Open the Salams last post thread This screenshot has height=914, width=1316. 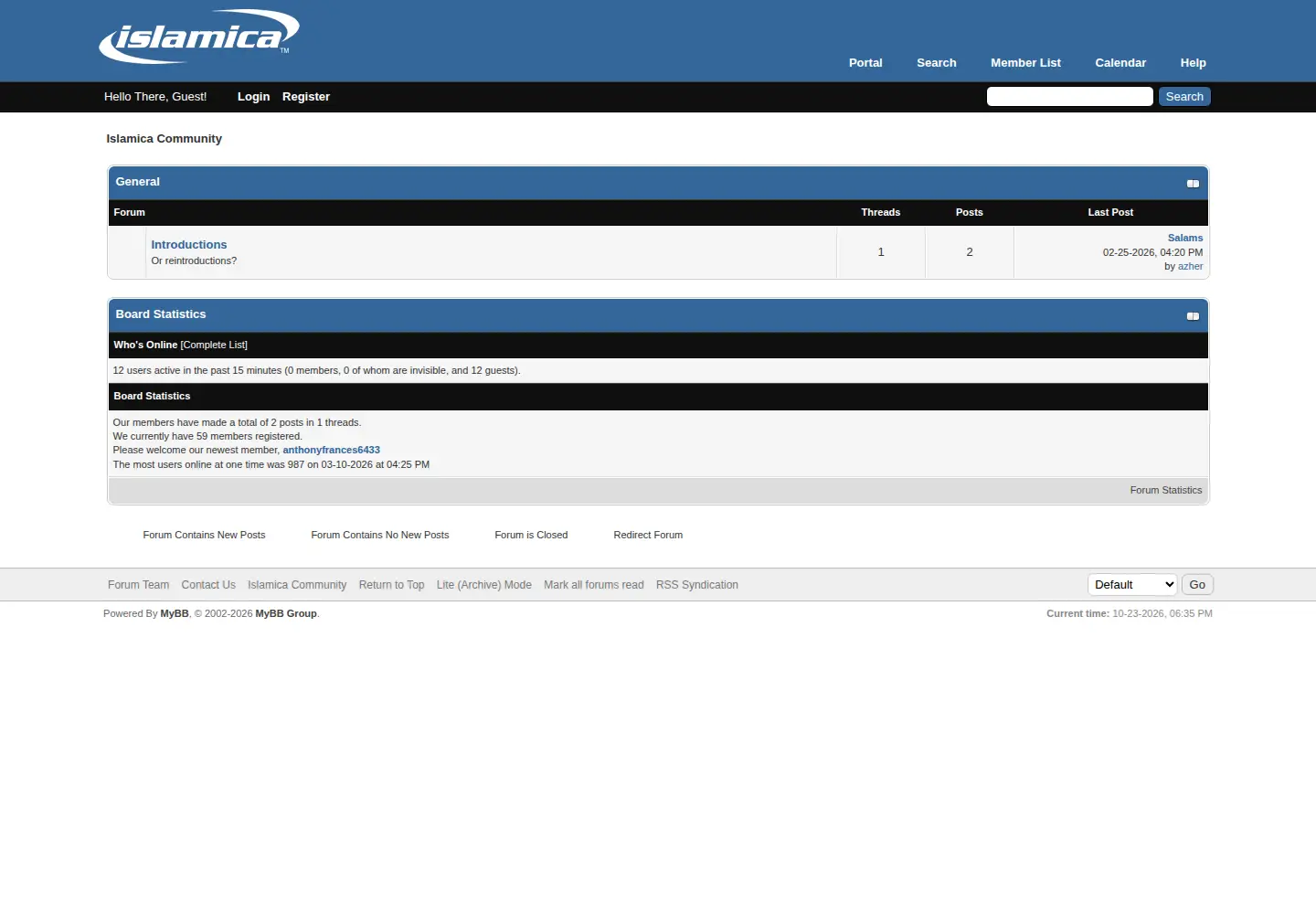point(1185,238)
